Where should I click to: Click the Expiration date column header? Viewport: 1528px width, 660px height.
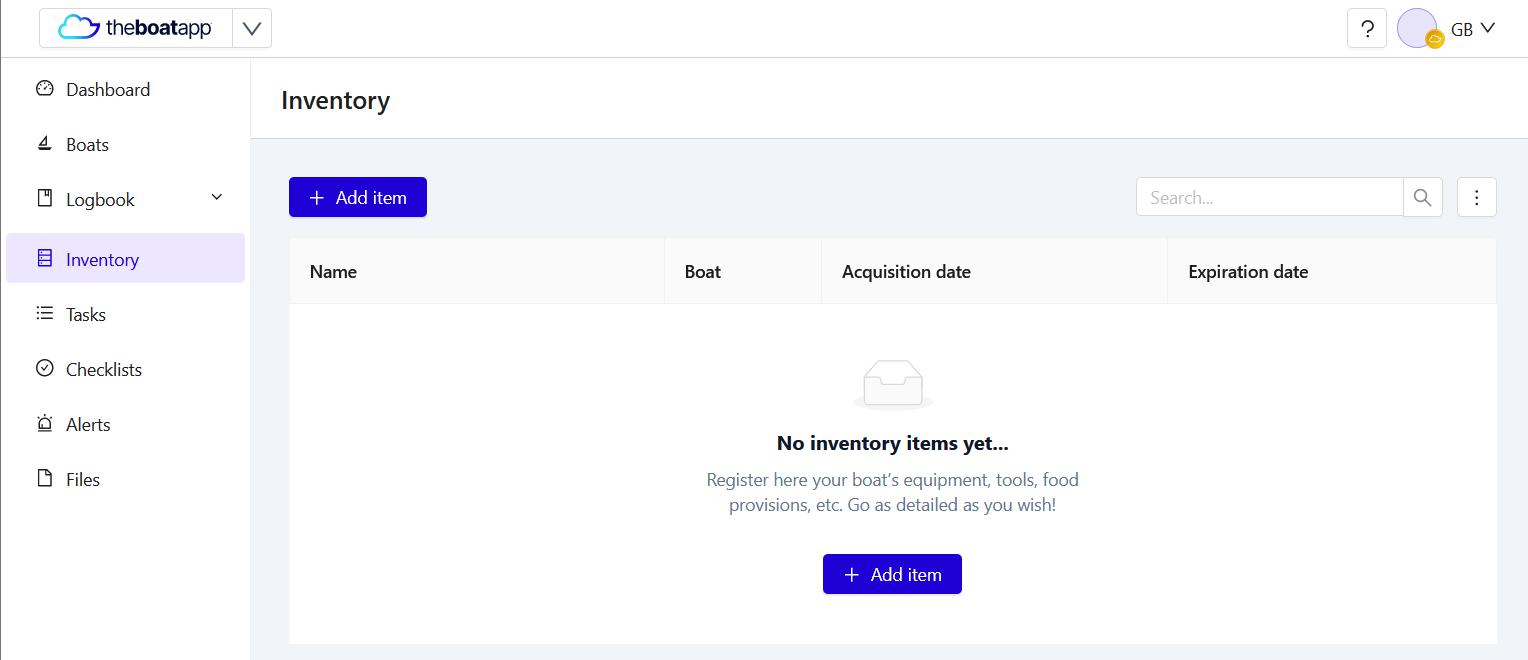pyautogui.click(x=1248, y=271)
